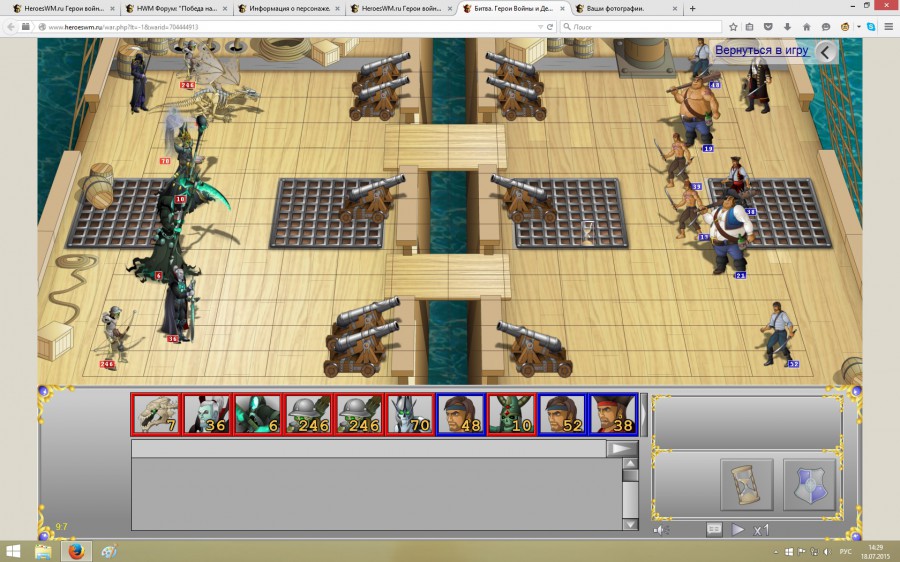Switch the РУС keyboard language indicator
Screen dimensions: 900x562
point(845,552)
